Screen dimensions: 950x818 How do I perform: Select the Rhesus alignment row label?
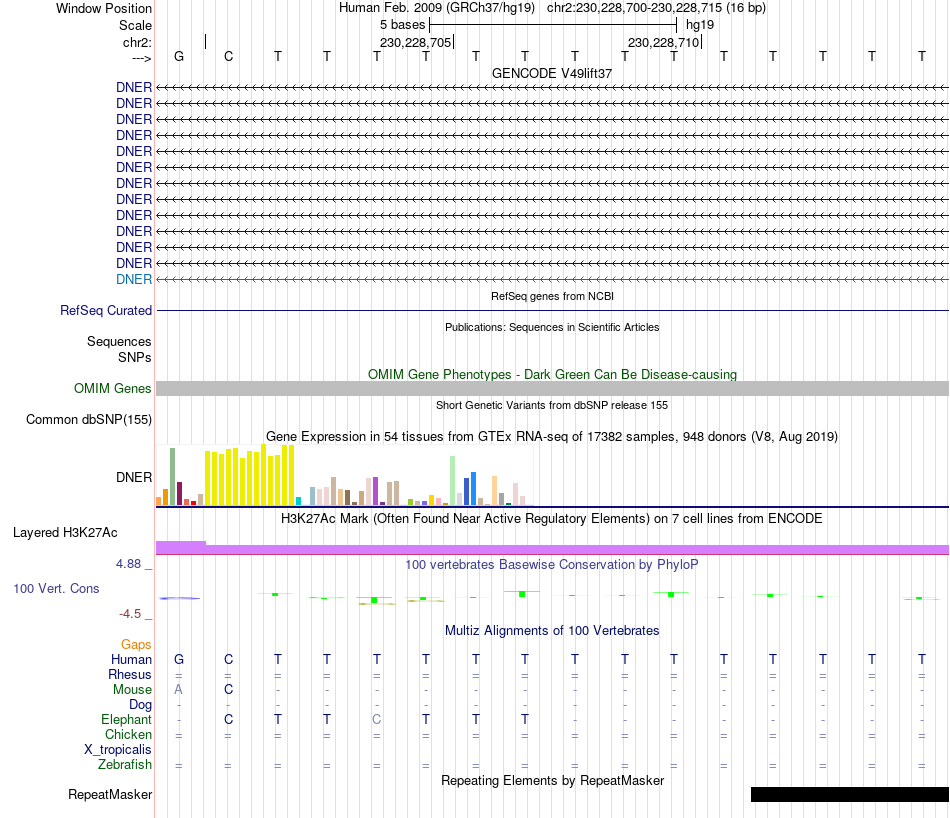click(130, 674)
